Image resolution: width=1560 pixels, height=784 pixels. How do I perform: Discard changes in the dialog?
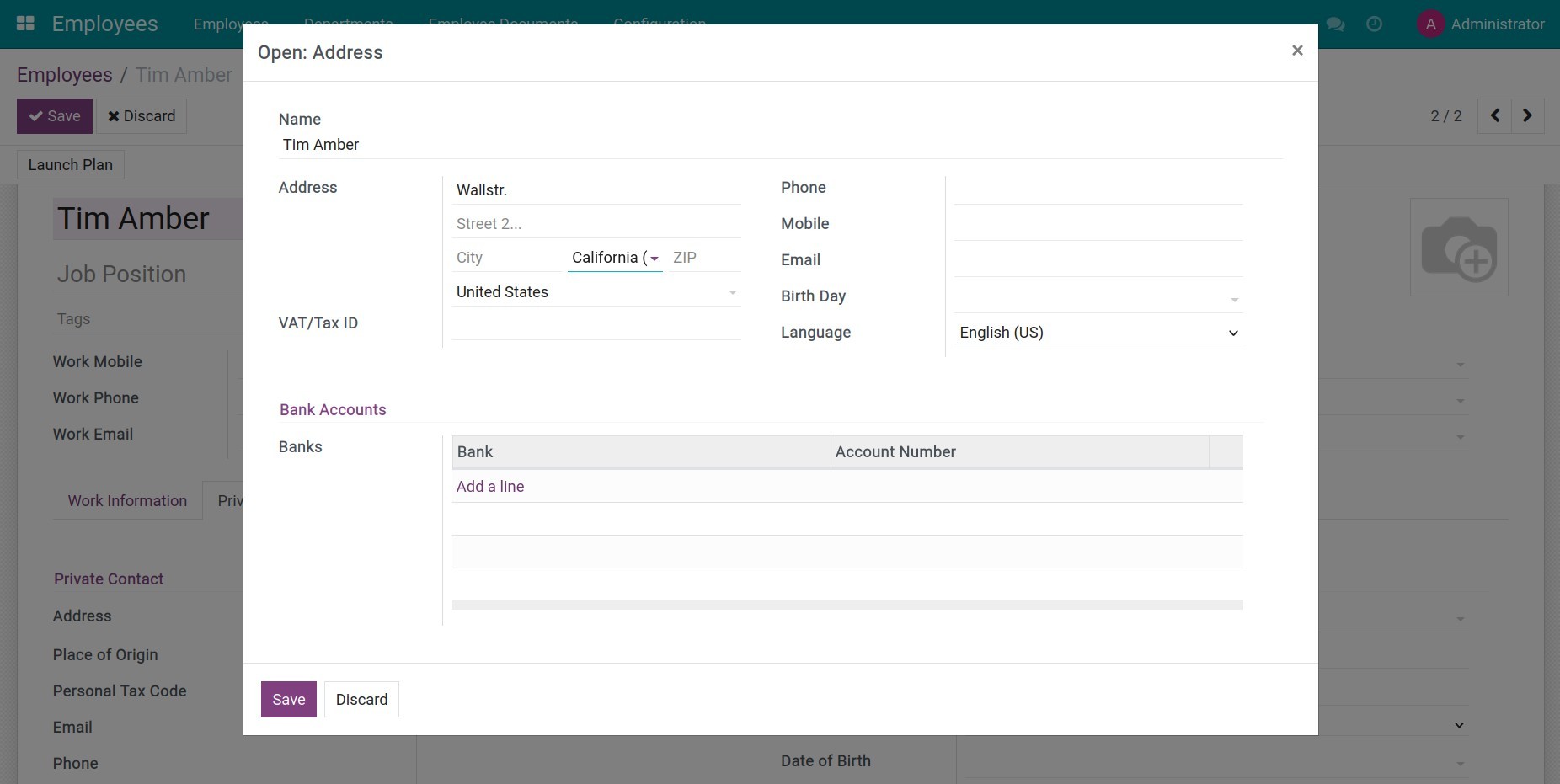(361, 699)
